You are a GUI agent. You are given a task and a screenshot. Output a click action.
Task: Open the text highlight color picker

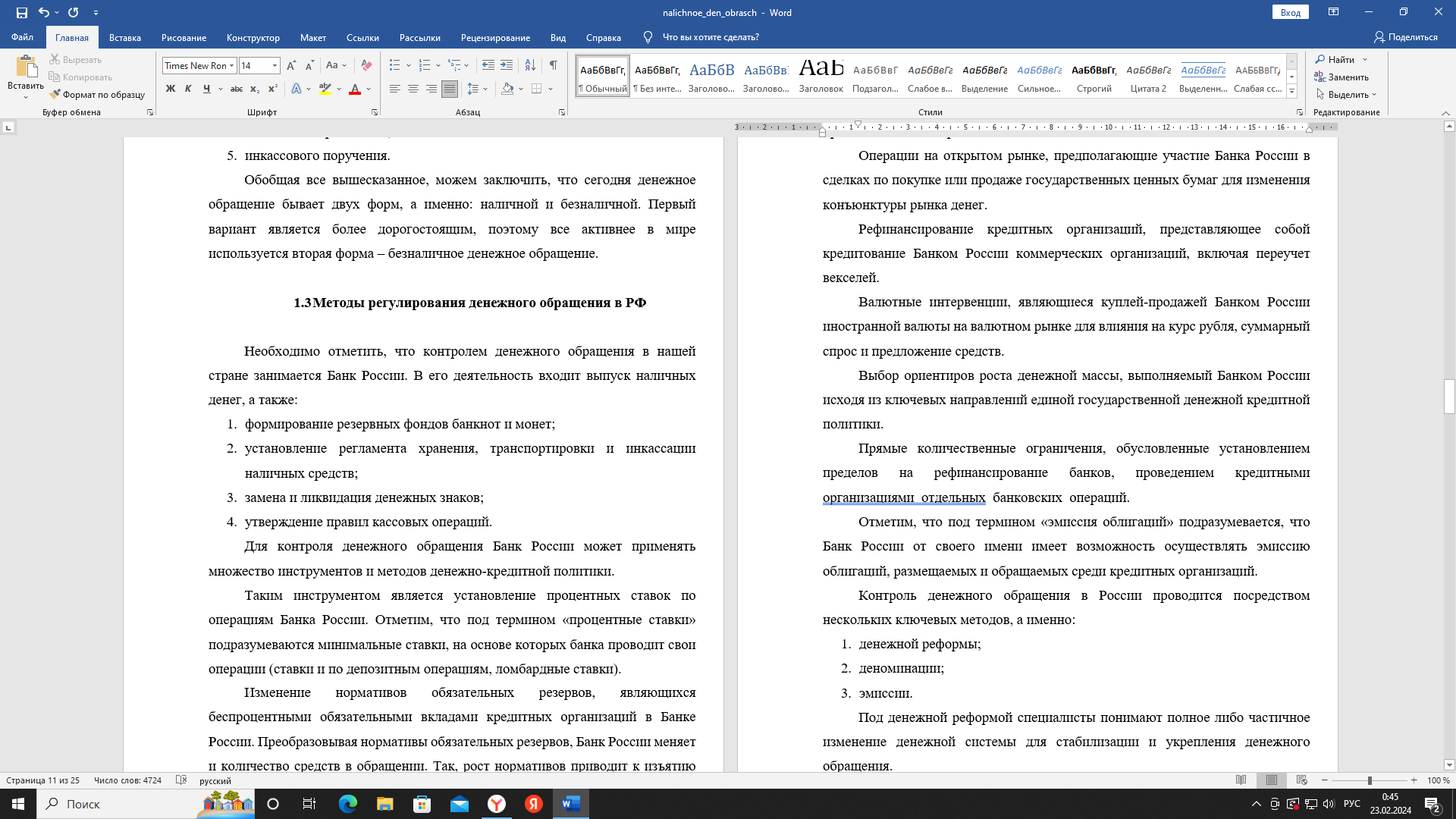(339, 89)
